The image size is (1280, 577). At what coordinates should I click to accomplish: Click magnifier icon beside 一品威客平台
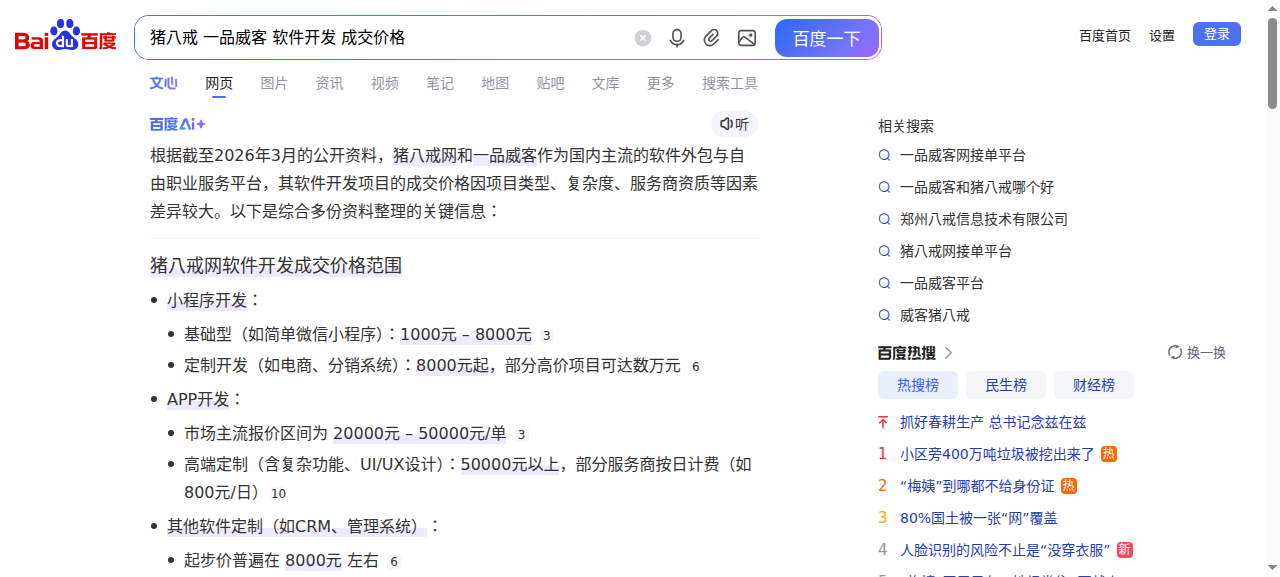coord(884,283)
